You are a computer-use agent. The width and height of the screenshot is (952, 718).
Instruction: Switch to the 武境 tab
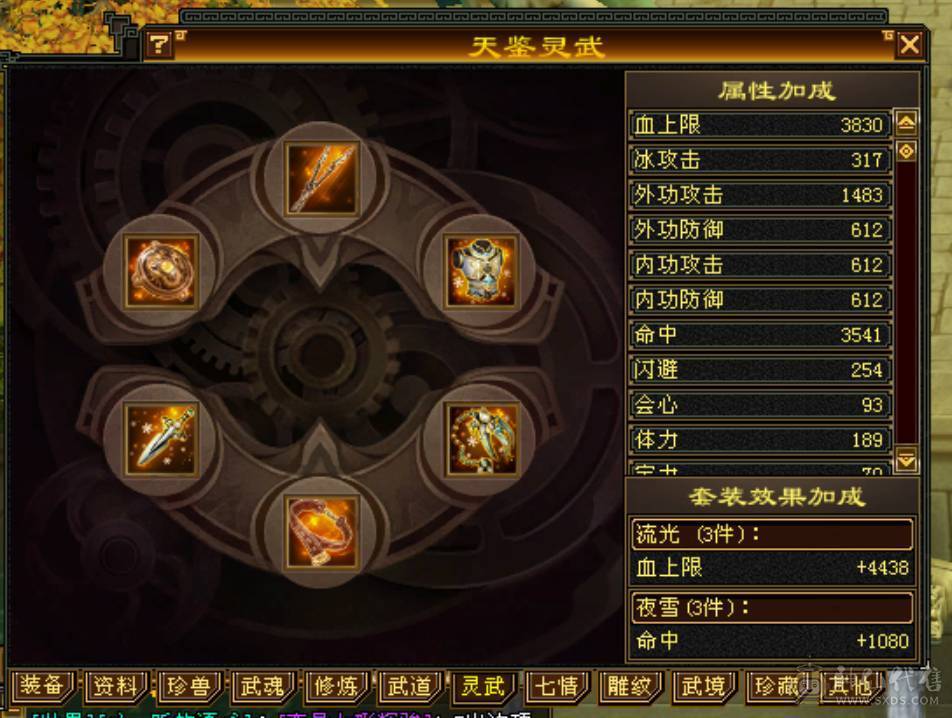702,686
